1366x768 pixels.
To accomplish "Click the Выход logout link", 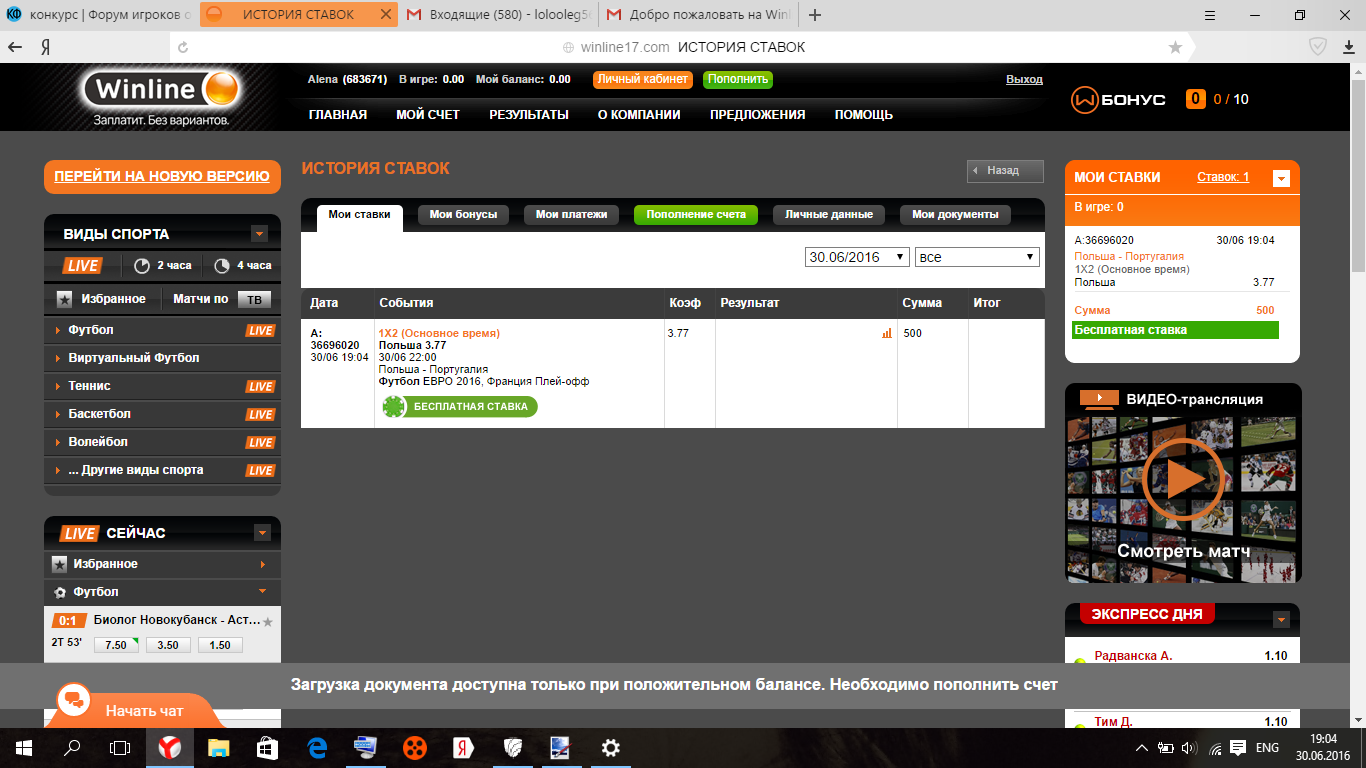I will click(x=1024, y=79).
